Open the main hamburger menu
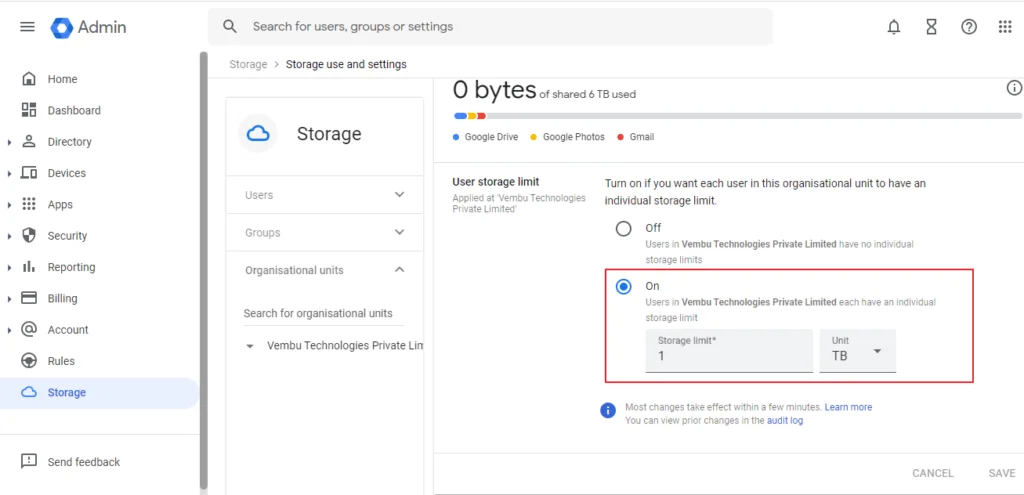The height and width of the screenshot is (495, 1024). tap(27, 27)
